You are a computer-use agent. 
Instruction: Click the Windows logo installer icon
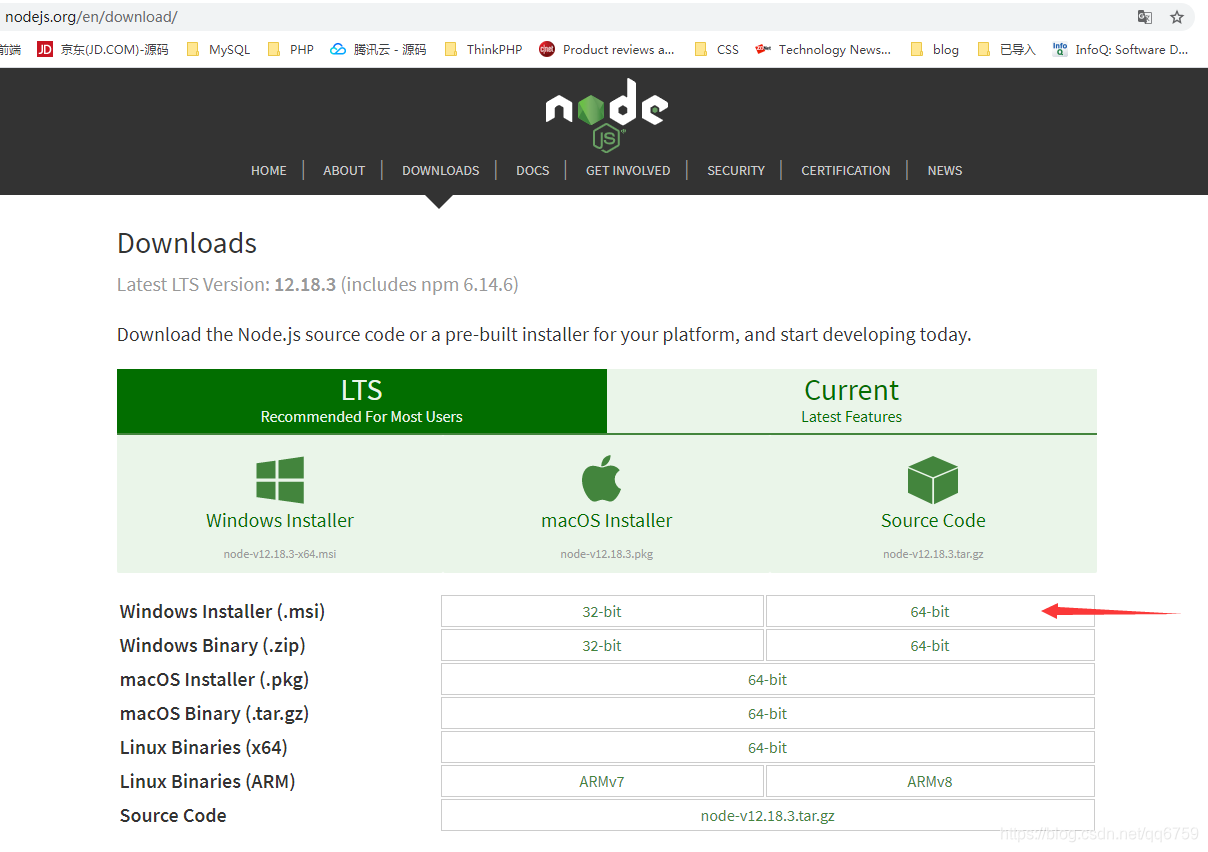click(280, 480)
